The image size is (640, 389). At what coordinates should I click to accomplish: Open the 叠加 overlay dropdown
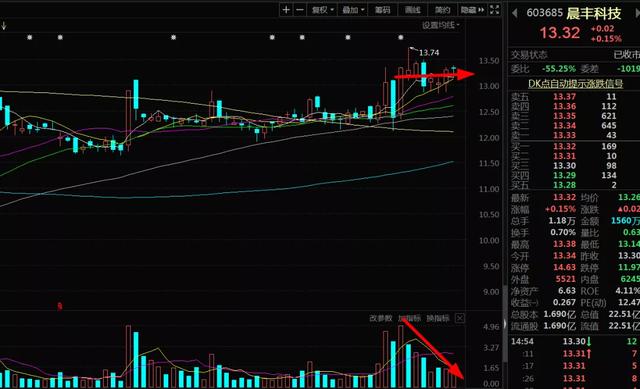353,10
